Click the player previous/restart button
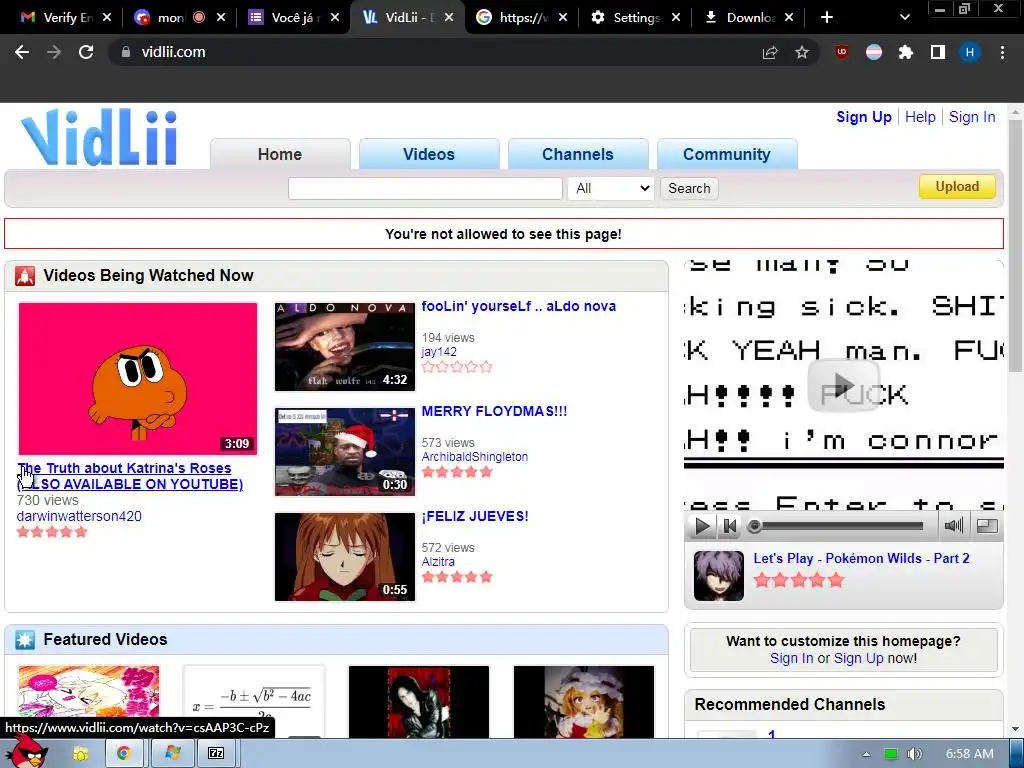Image resolution: width=1024 pixels, height=768 pixels. (x=729, y=526)
